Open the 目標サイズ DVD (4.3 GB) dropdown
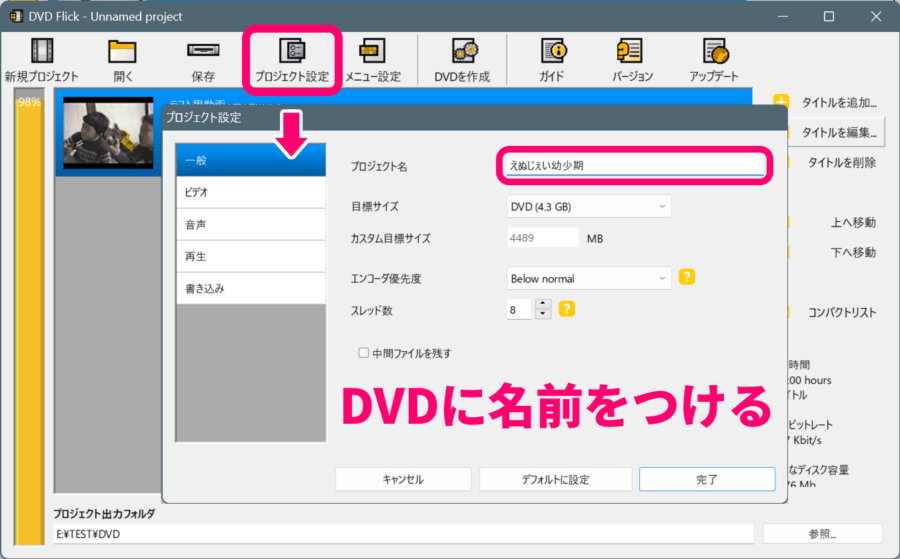 click(589, 207)
